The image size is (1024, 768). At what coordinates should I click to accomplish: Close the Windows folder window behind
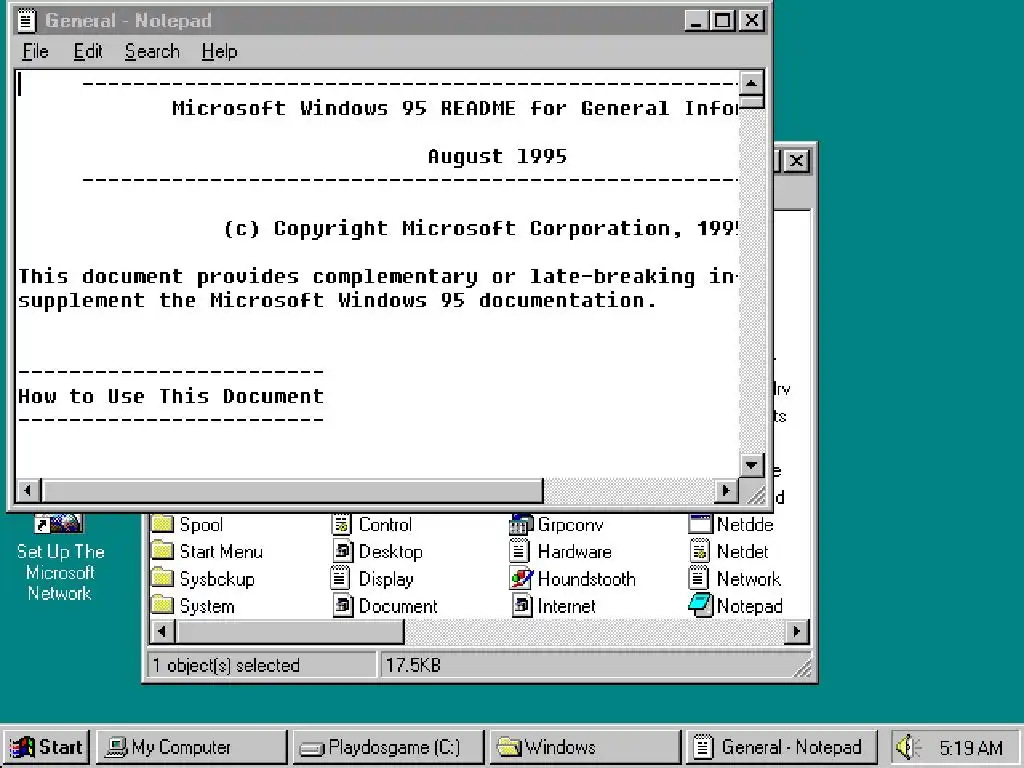point(797,161)
